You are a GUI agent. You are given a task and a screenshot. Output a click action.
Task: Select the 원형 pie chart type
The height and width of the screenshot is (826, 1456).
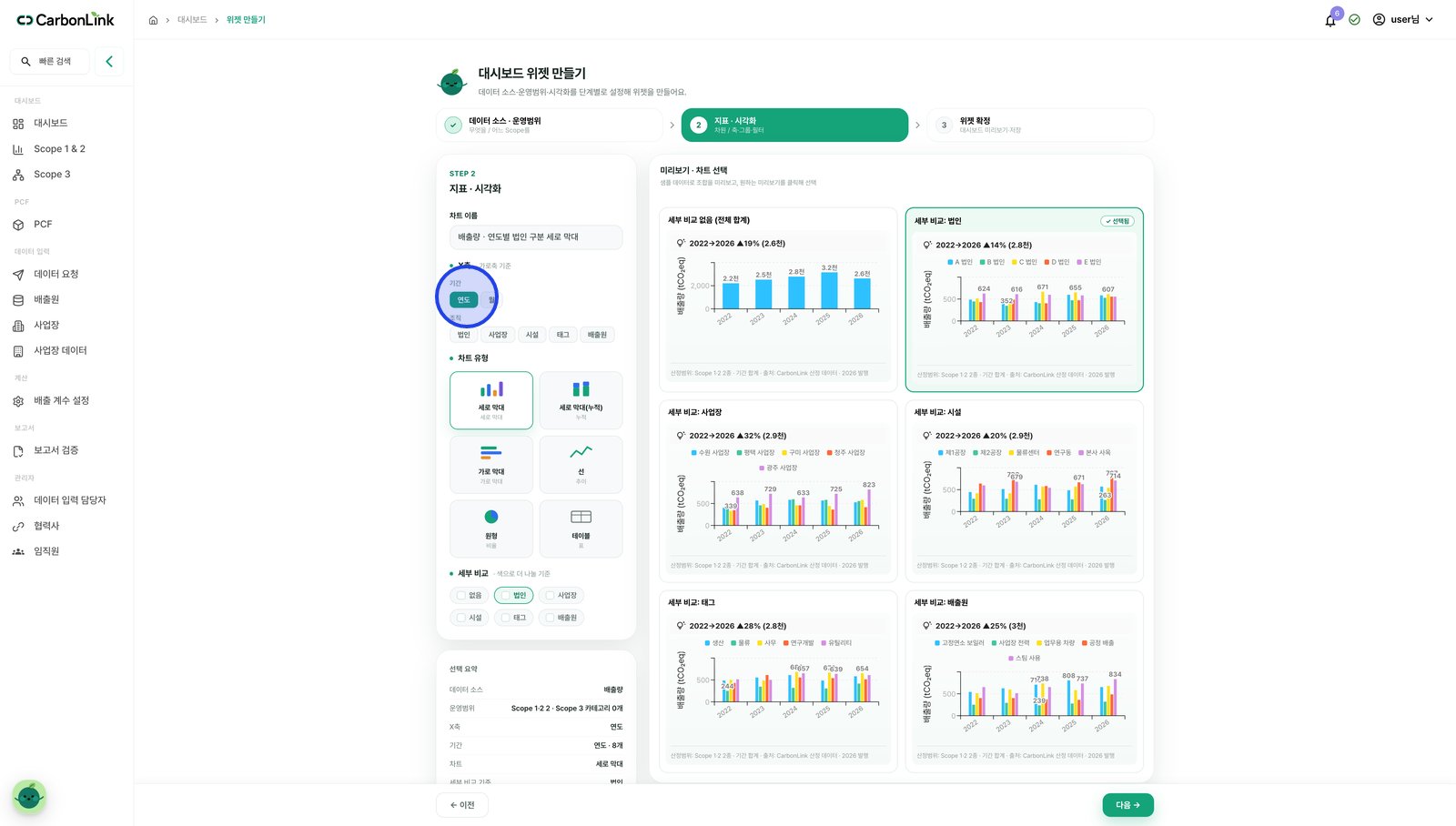(x=491, y=529)
